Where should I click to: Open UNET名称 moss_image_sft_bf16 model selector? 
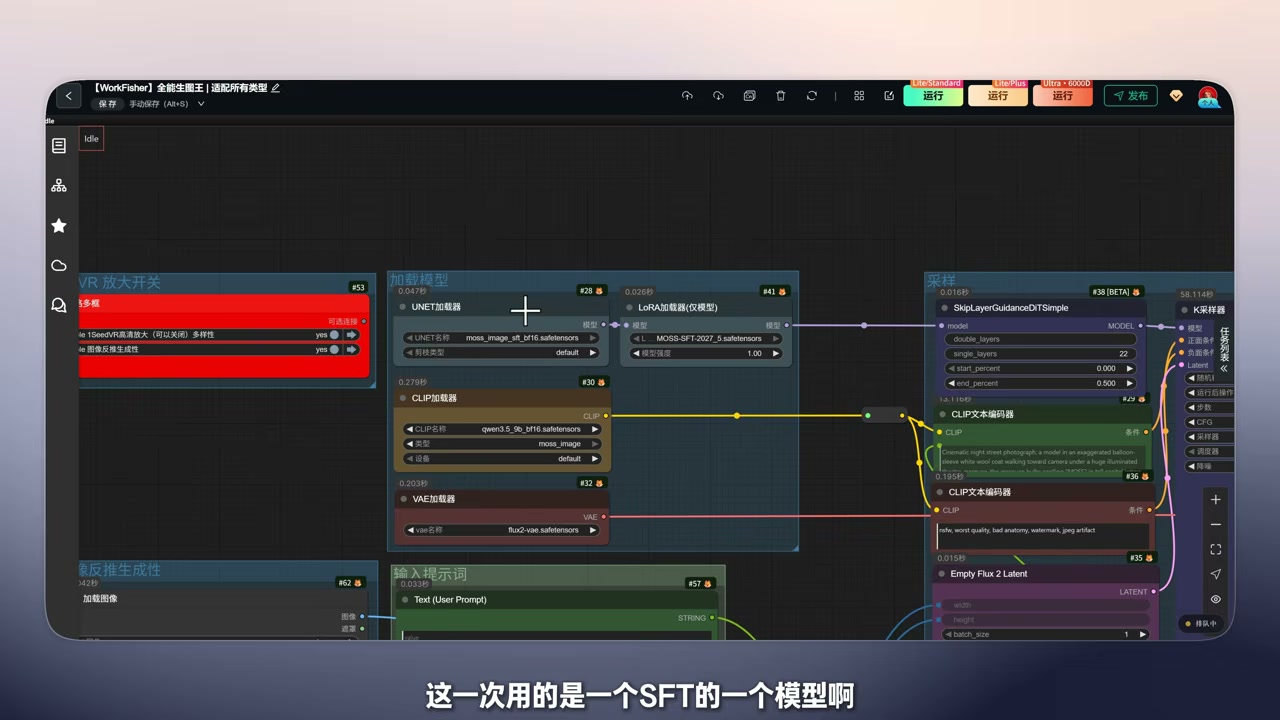tap(501, 338)
